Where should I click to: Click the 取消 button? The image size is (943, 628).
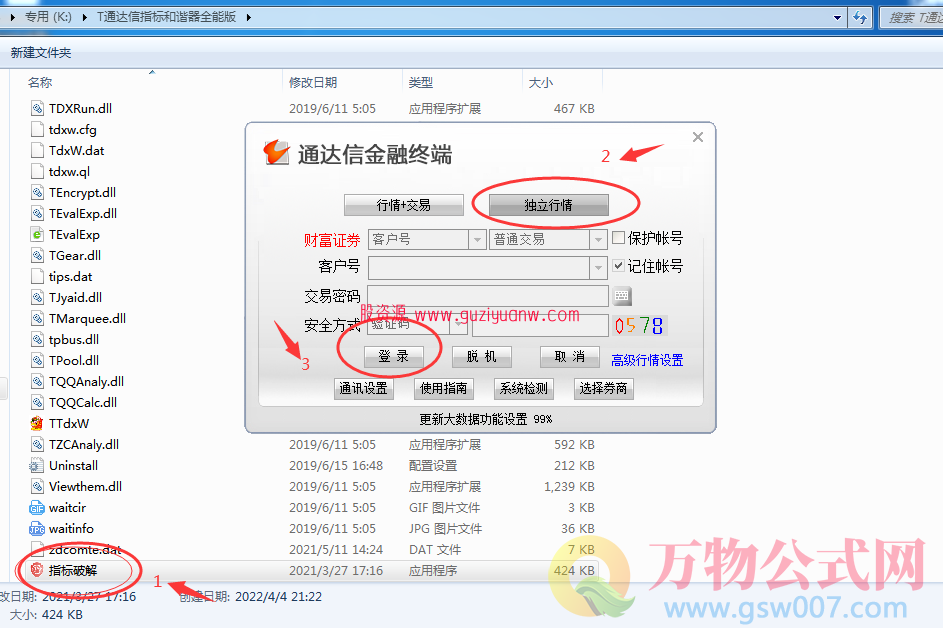[570, 357]
